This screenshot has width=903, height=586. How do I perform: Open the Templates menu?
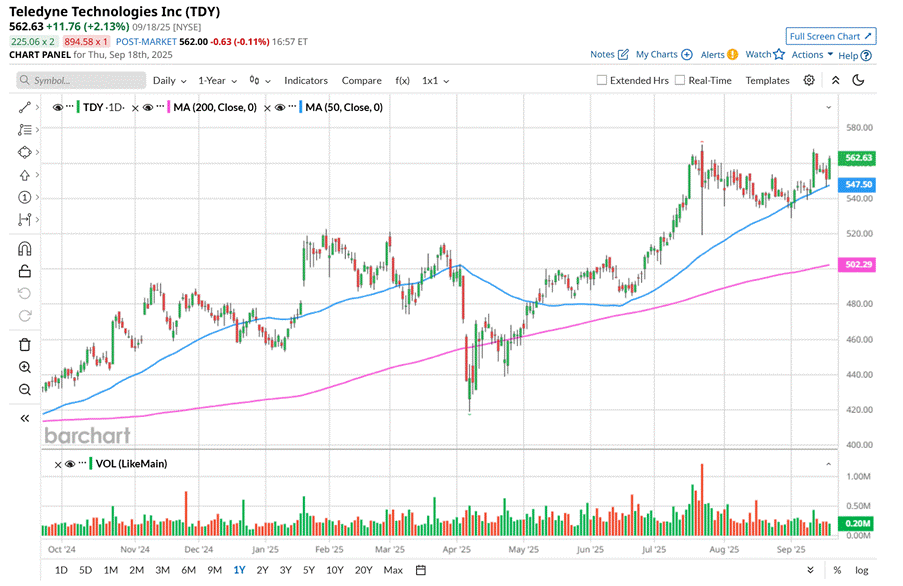coord(767,81)
